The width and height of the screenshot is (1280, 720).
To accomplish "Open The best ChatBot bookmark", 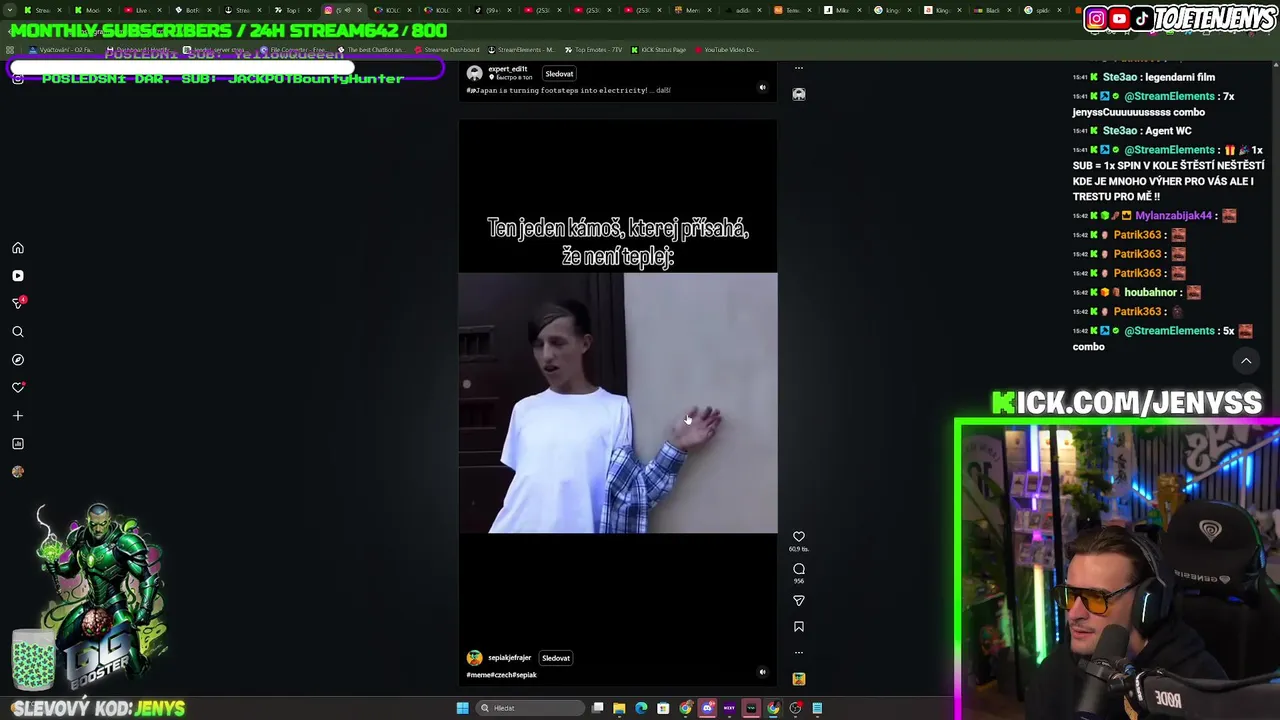I will (372, 50).
